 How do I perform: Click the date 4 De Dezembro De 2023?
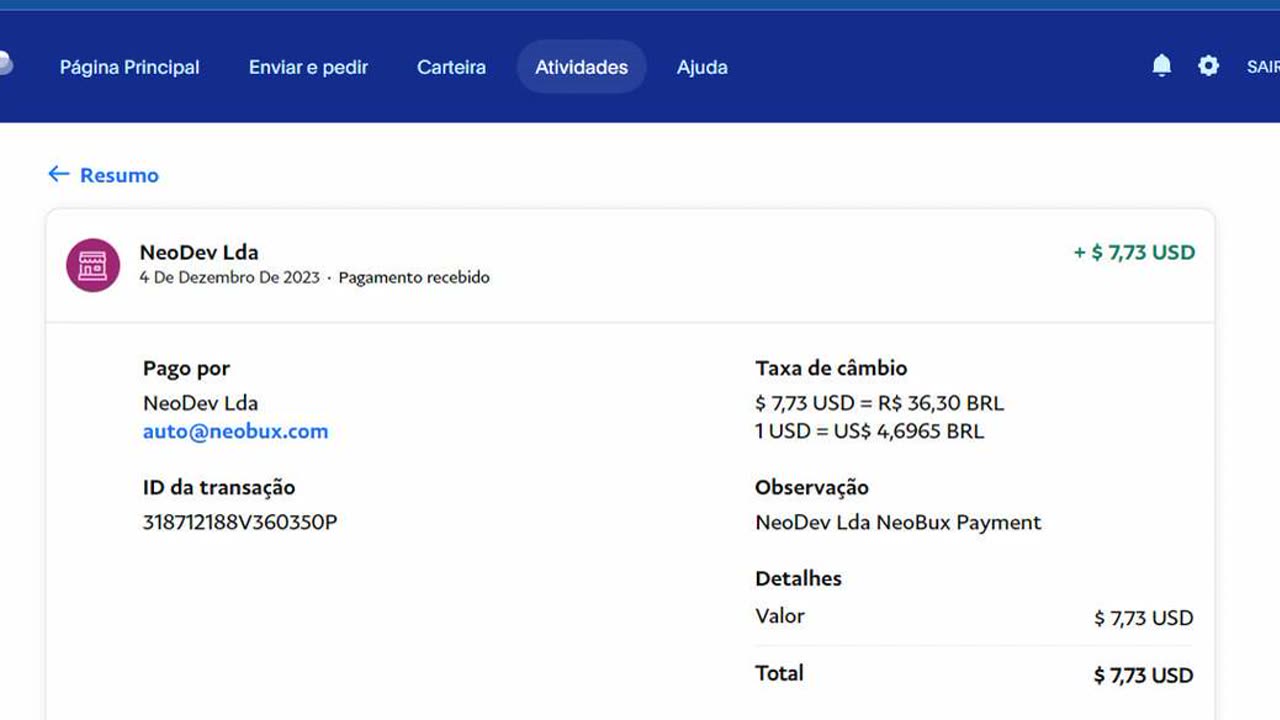click(x=230, y=277)
